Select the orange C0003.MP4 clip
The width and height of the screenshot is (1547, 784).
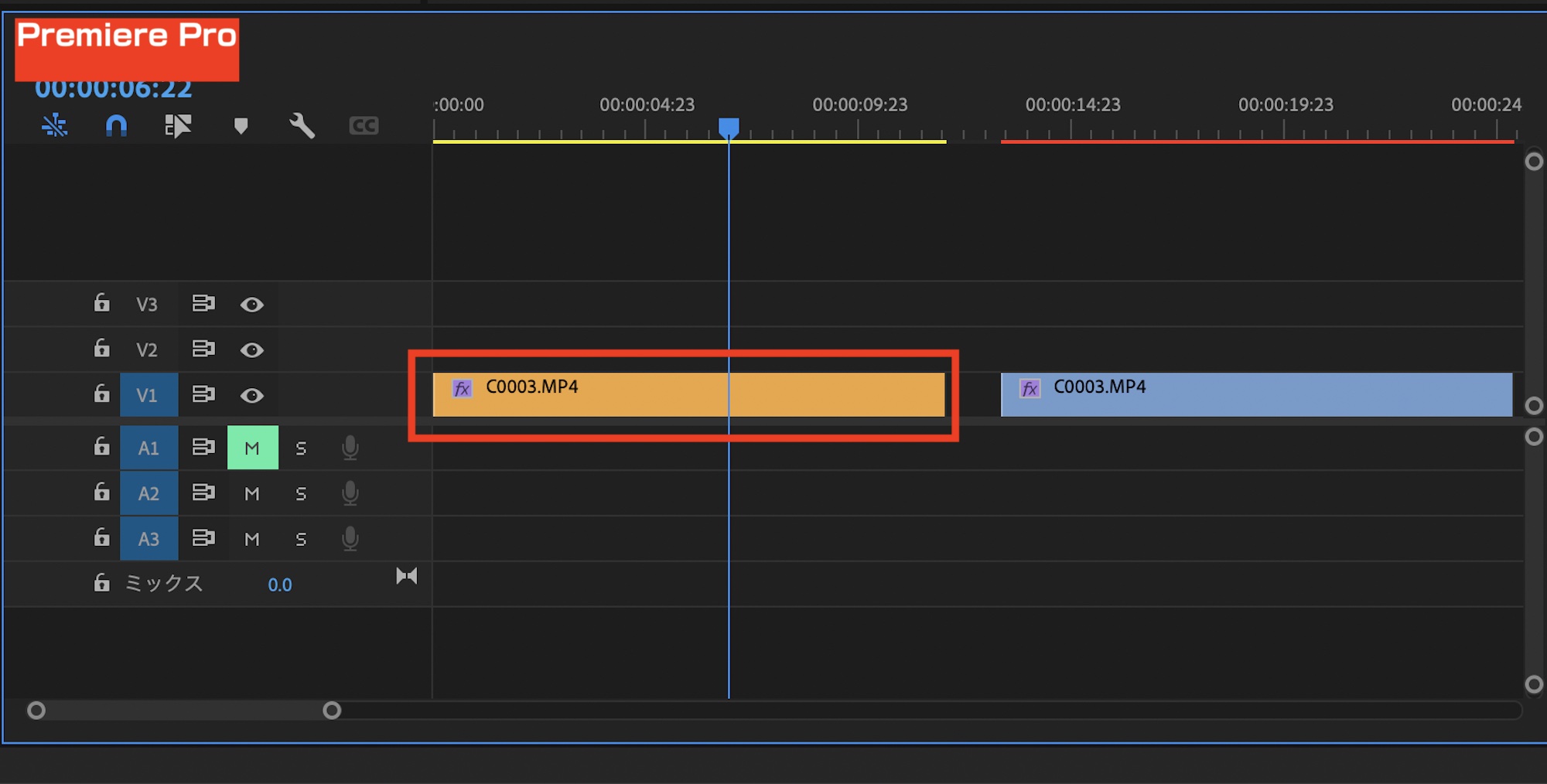(x=689, y=395)
